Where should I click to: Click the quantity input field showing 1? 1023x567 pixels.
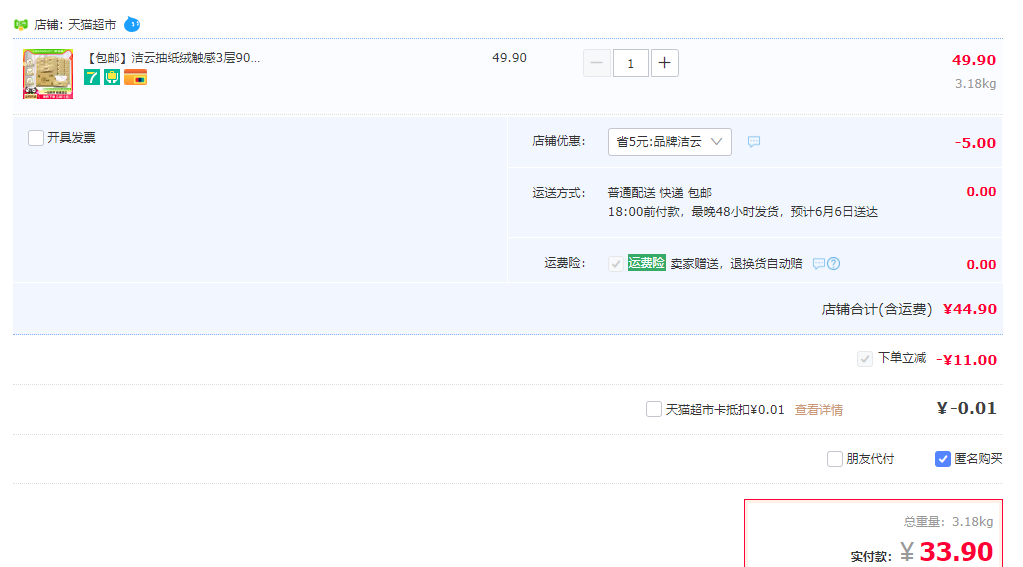pos(630,63)
